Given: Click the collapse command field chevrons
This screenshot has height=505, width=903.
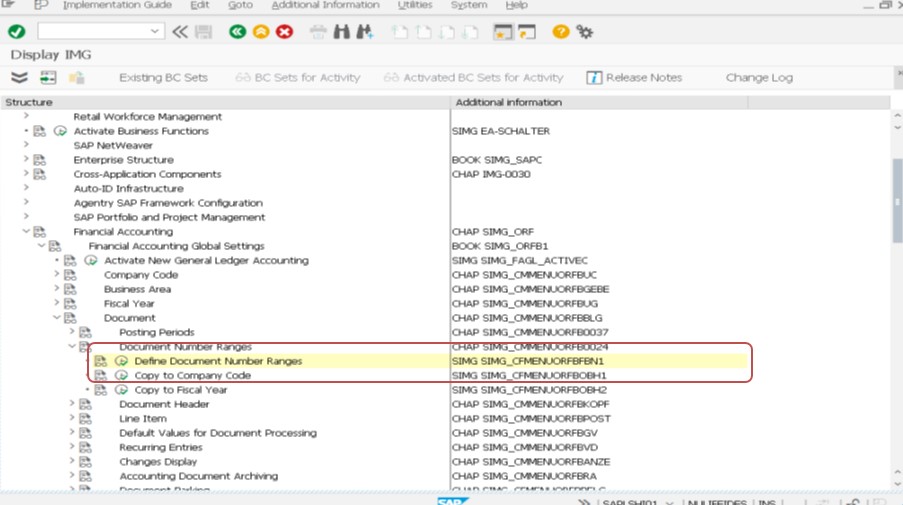Looking at the screenshot, I should pos(180,32).
